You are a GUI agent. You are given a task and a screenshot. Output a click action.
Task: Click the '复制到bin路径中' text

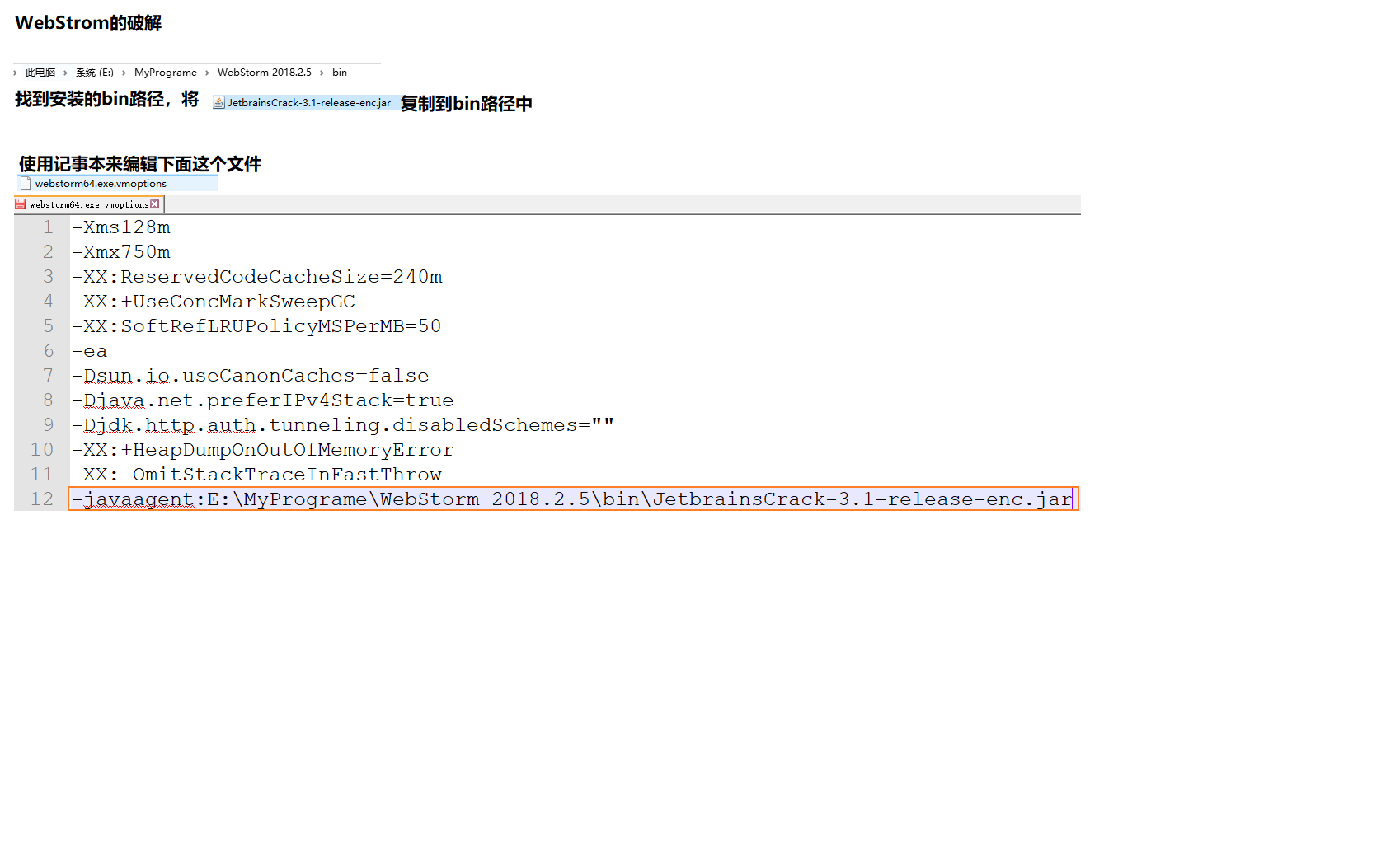467,104
